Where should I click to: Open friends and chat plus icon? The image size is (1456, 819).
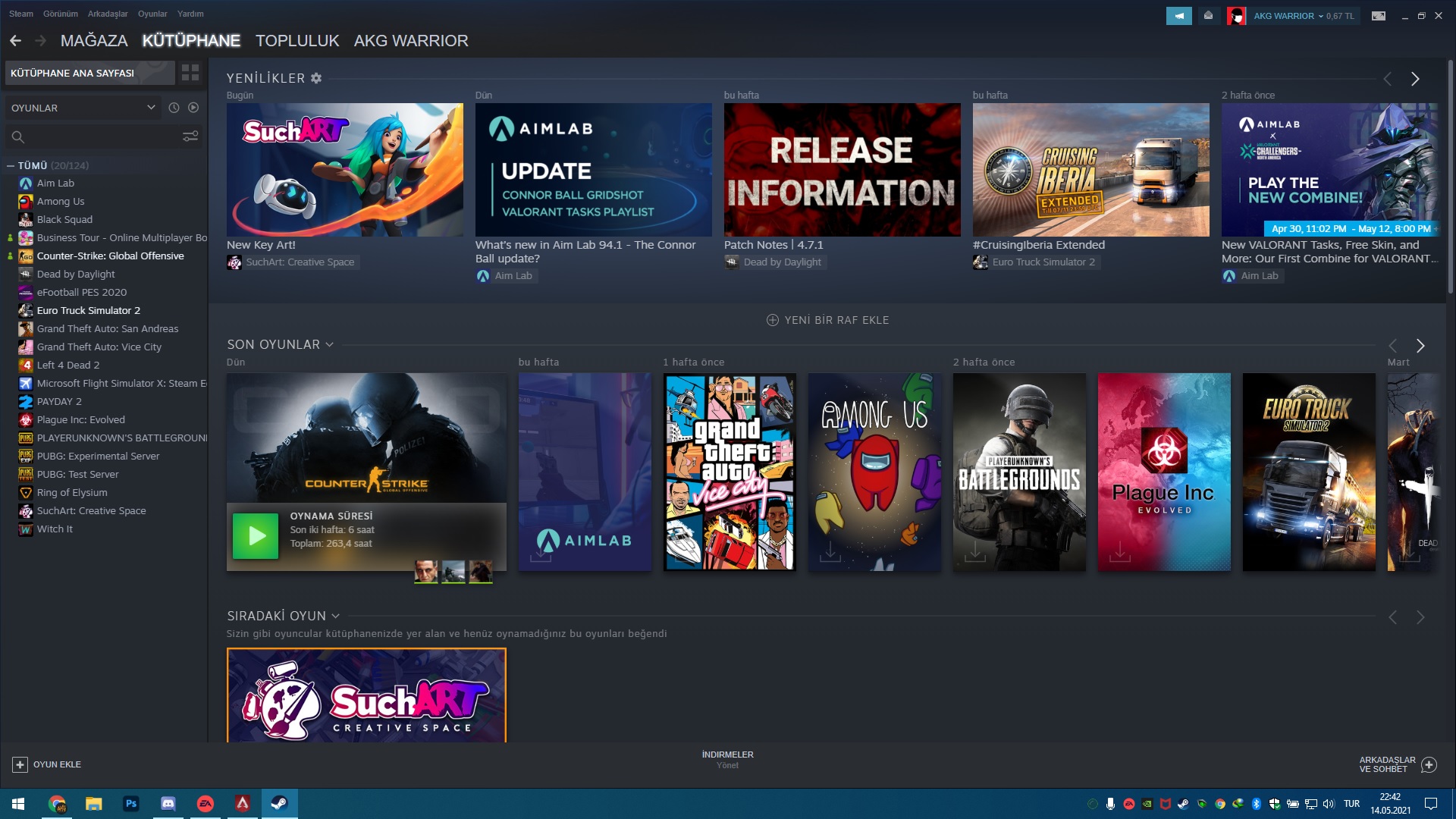1429,764
